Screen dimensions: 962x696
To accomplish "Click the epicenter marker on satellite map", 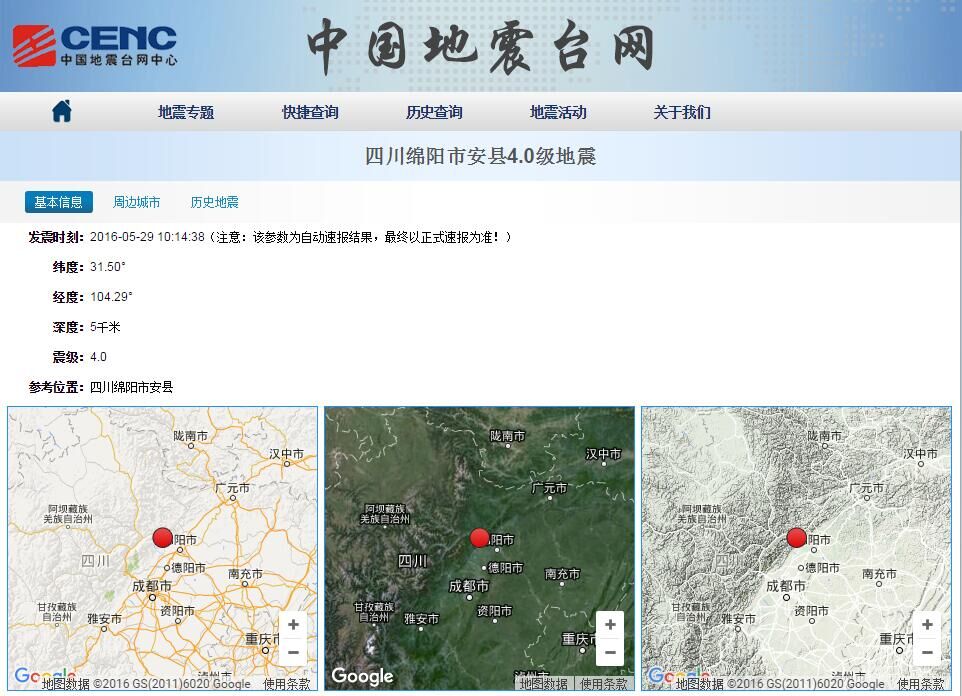I will click(480, 537).
